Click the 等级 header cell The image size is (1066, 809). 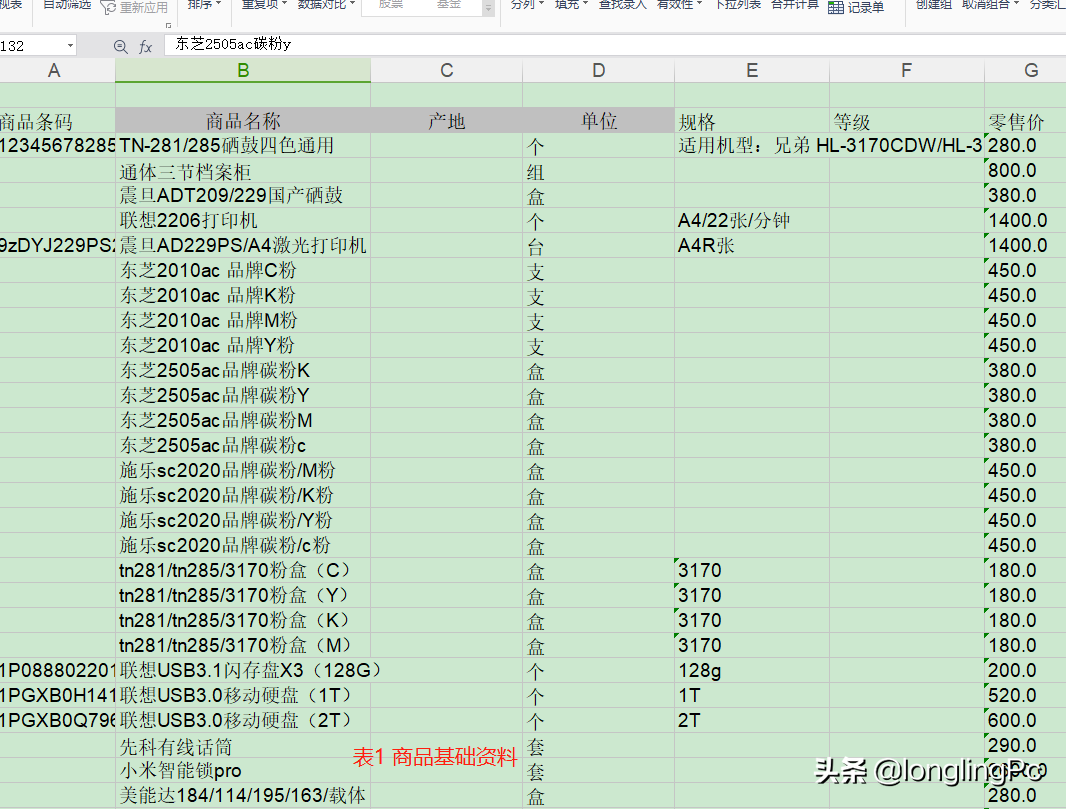(906, 121)
